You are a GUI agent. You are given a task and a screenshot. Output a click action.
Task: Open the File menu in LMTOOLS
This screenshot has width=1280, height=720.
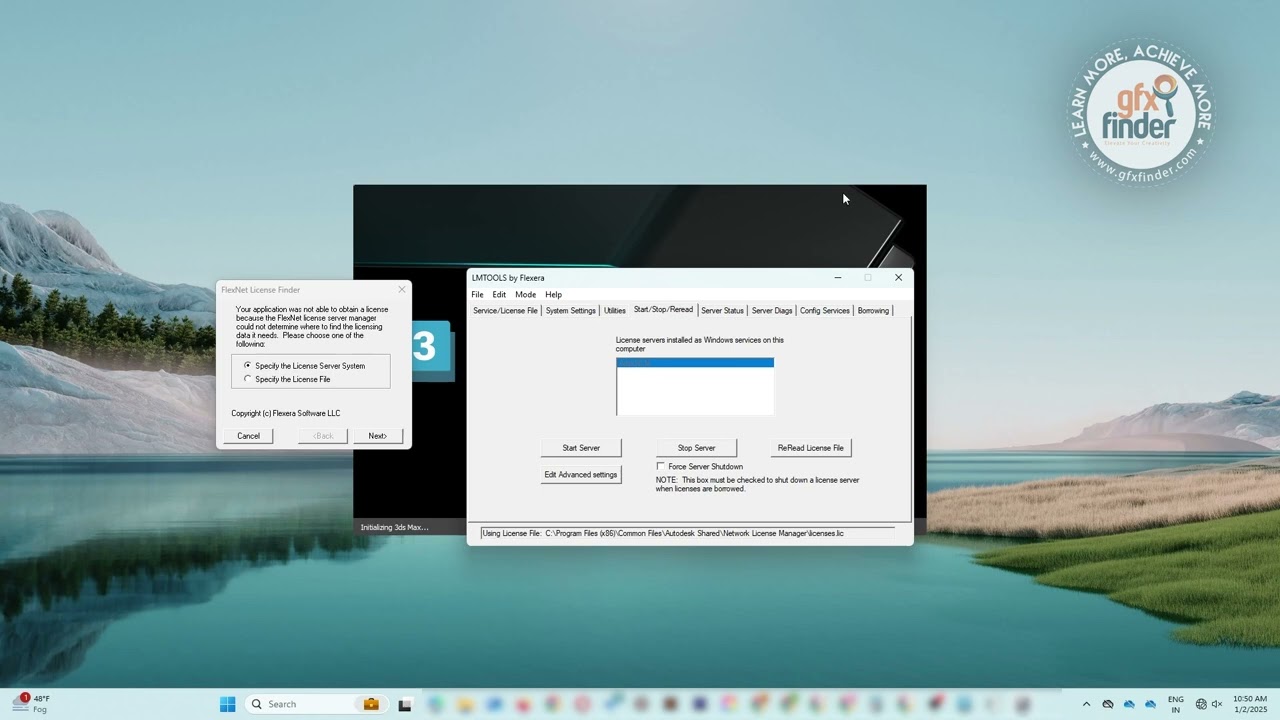(477, 295)
